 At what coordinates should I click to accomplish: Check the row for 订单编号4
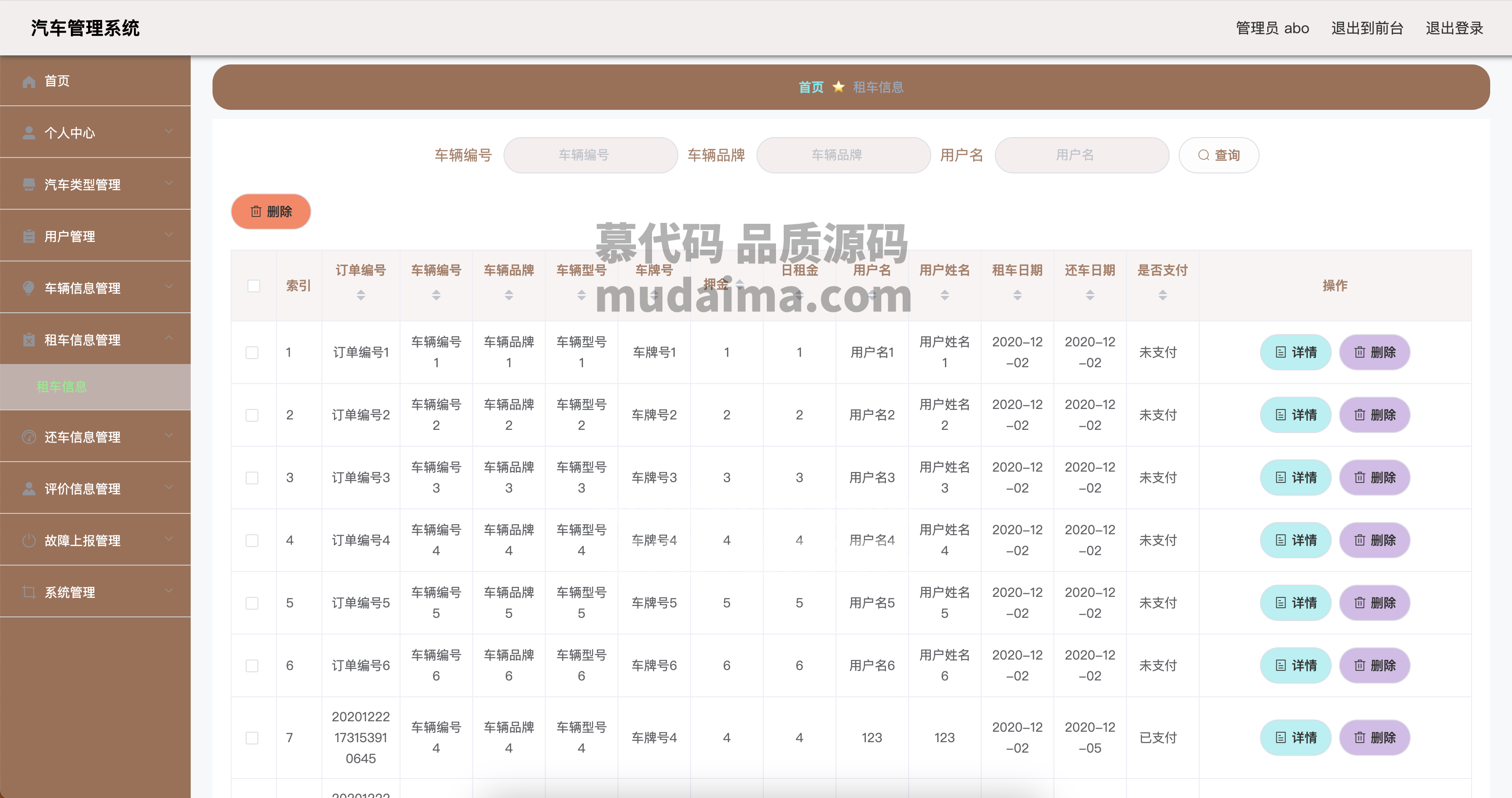[252, 541]
